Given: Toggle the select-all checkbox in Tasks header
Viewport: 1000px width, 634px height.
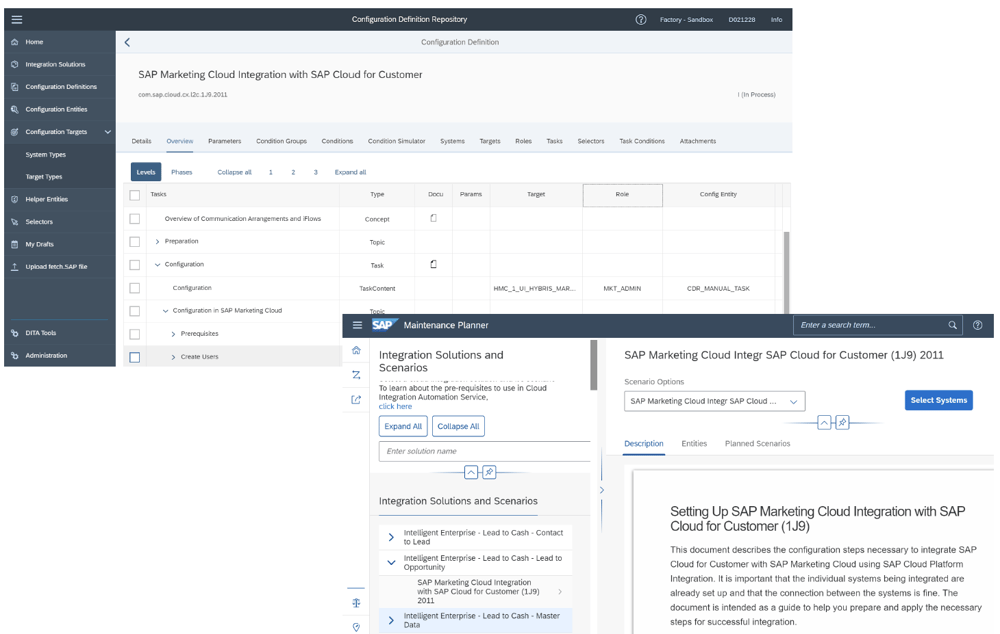Looking at the screenshot, I should coord(135,195).
